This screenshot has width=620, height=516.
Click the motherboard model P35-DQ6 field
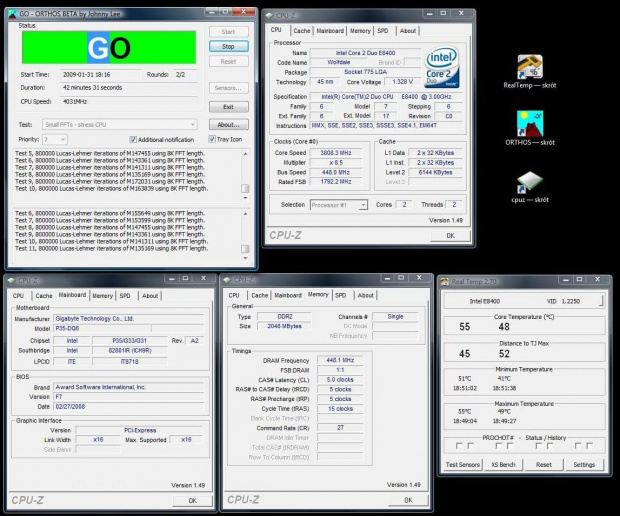tap(102, 328)
